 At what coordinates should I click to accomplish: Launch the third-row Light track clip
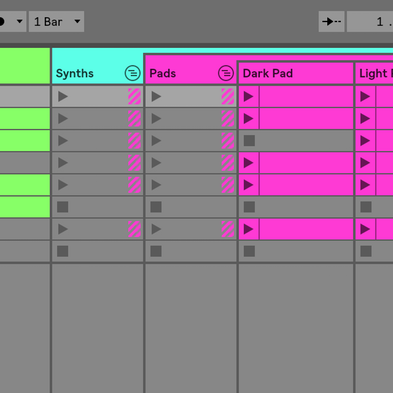[x=365, y=141]
